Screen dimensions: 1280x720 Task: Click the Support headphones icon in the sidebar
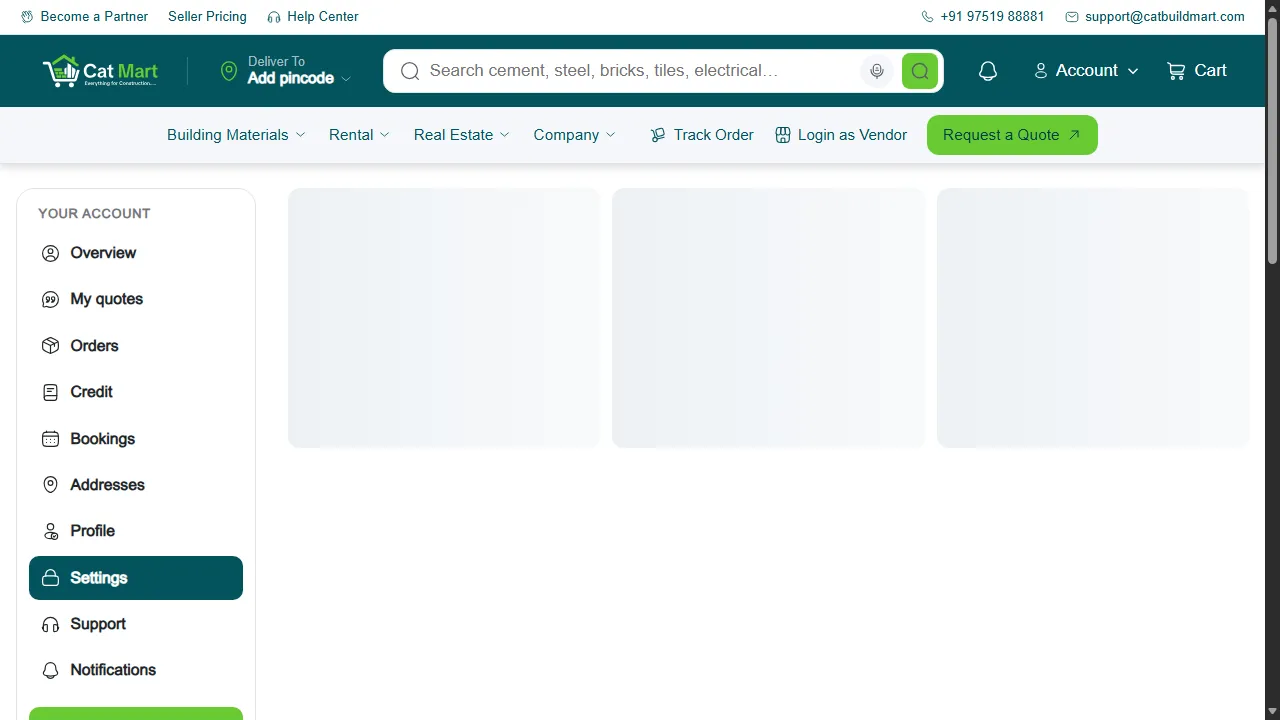[51, 625]
